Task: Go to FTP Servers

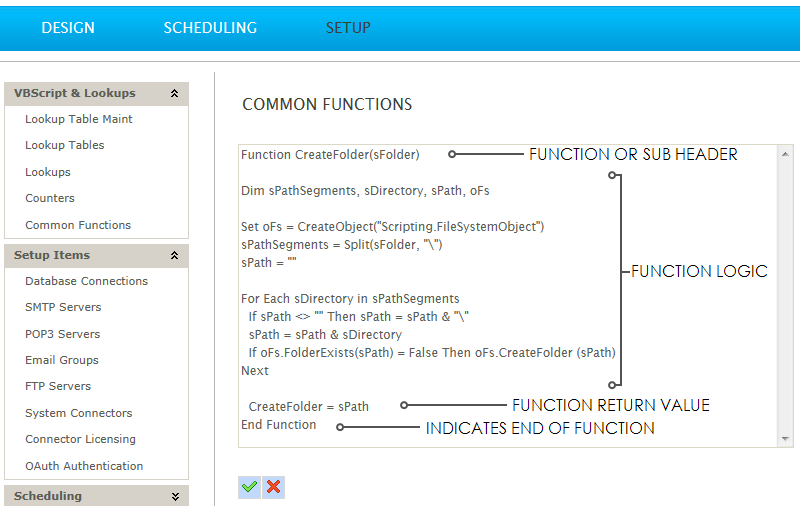Action: [58, 386]
